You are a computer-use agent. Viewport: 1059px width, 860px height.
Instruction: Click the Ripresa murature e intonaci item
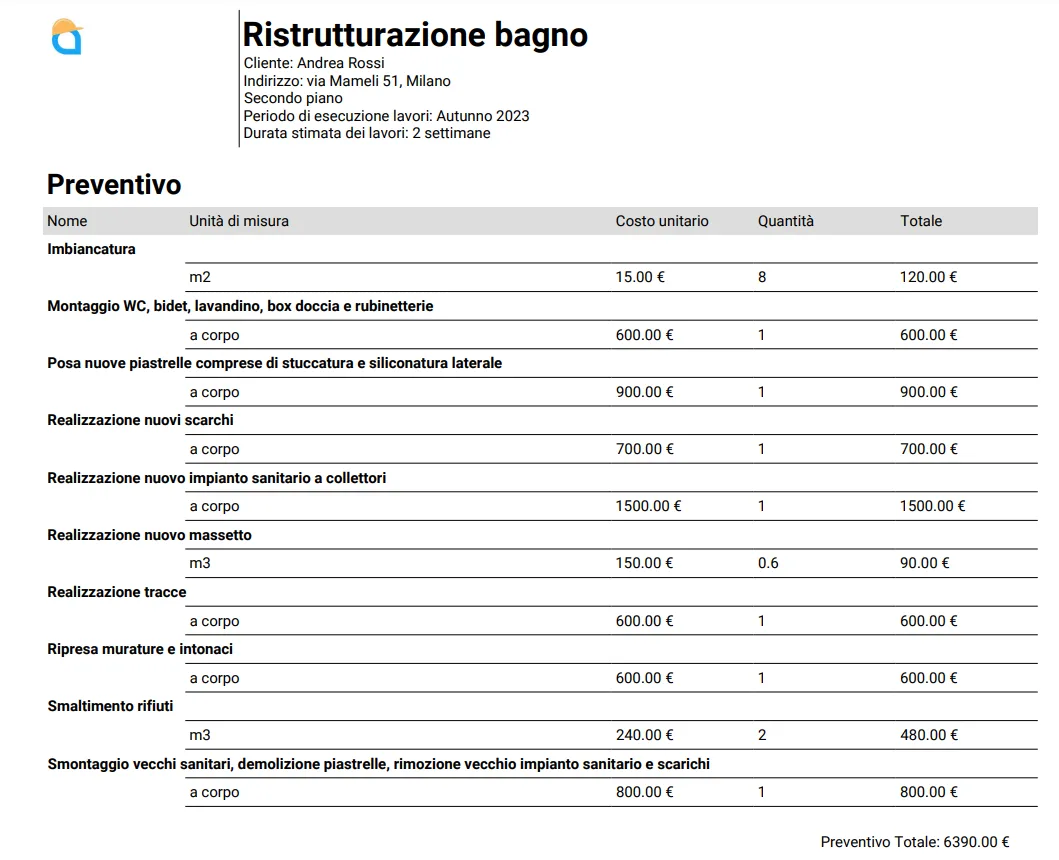point(140,649)
